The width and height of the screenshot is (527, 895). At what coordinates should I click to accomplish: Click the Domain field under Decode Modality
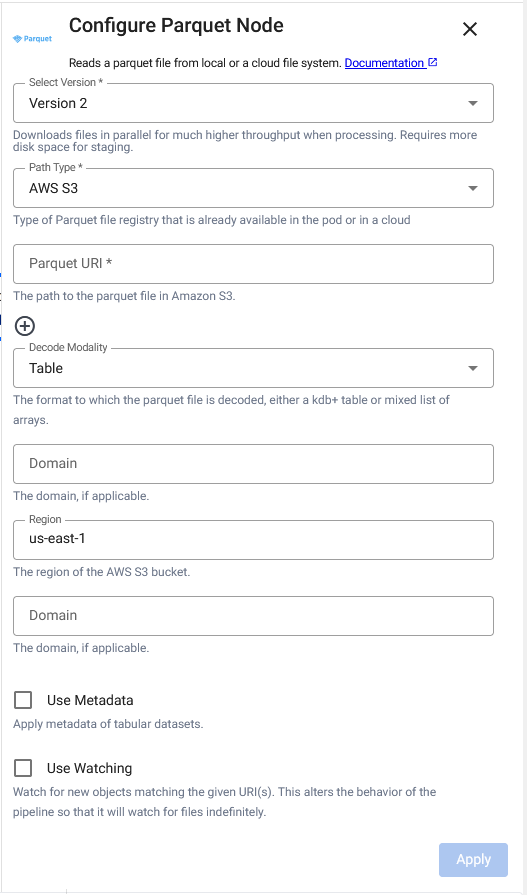pos(253,463)
